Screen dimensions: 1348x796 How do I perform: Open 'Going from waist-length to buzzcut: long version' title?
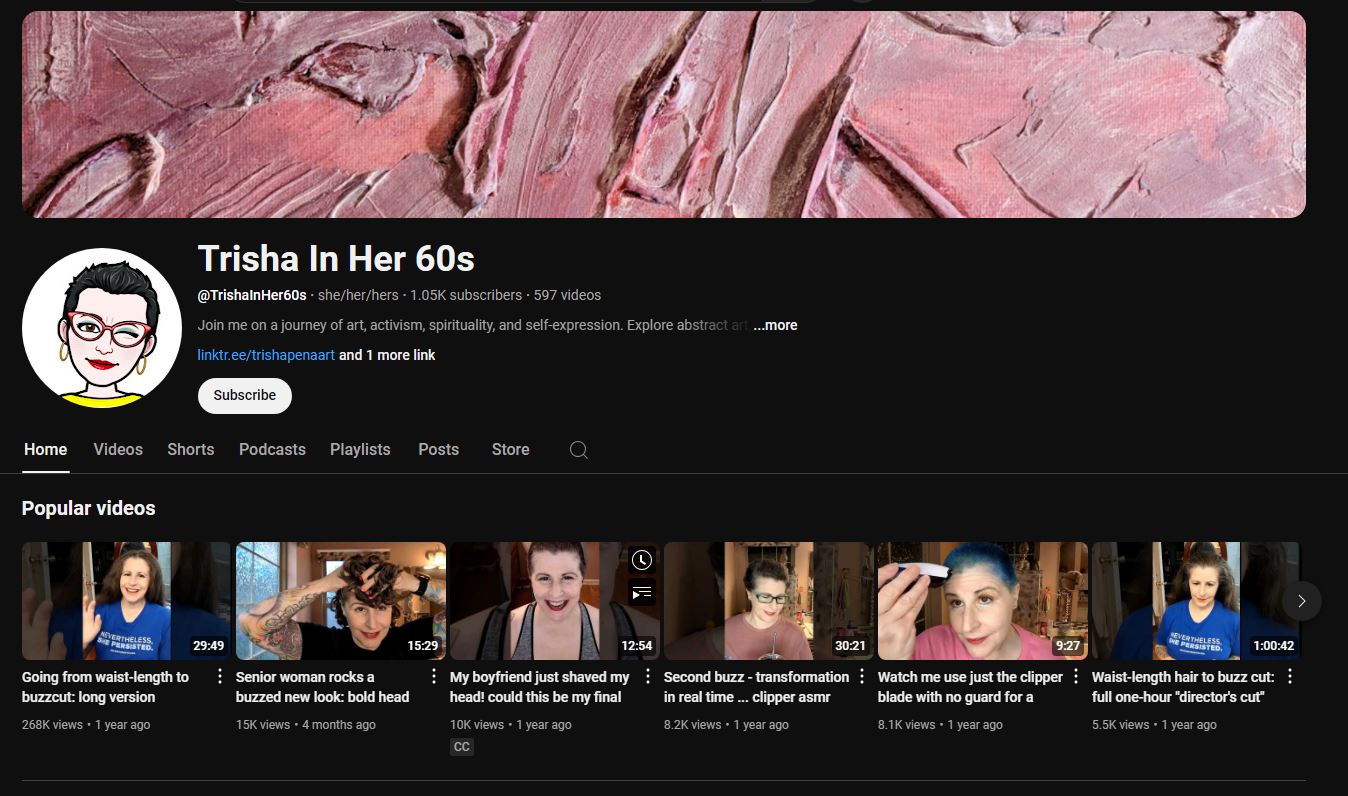105,687
